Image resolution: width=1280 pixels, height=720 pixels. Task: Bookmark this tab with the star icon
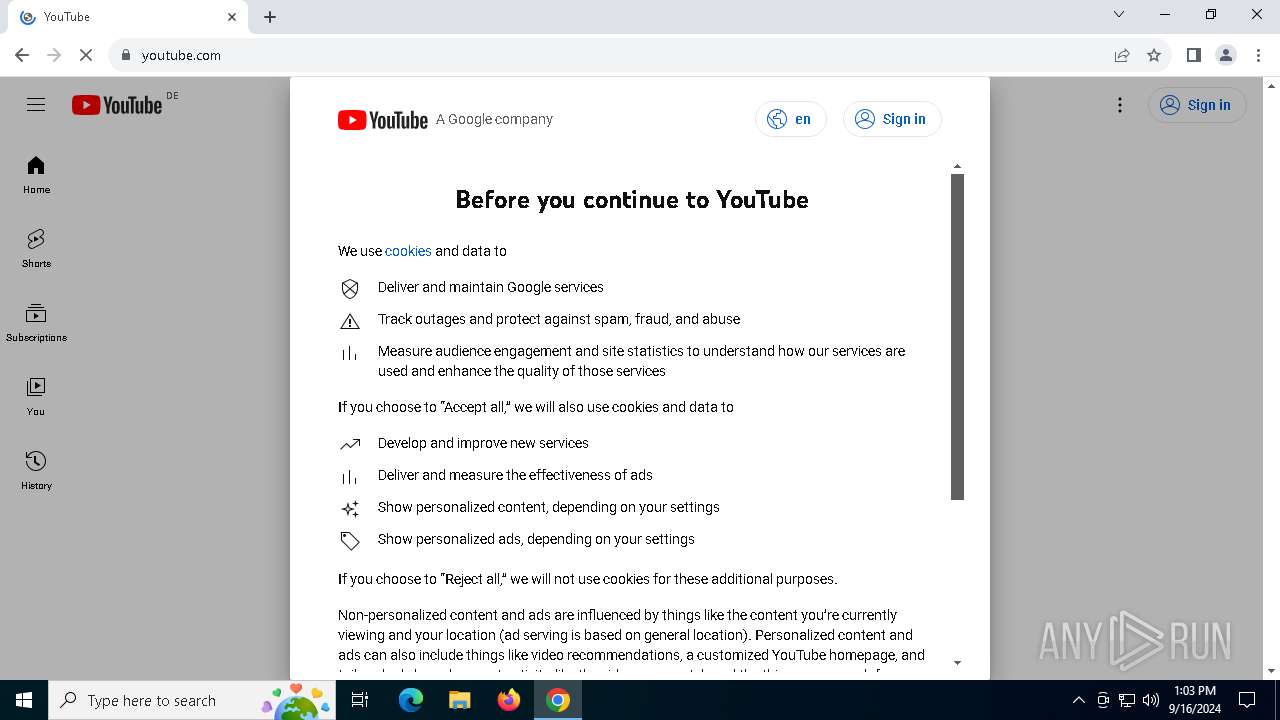[1154, 55]
